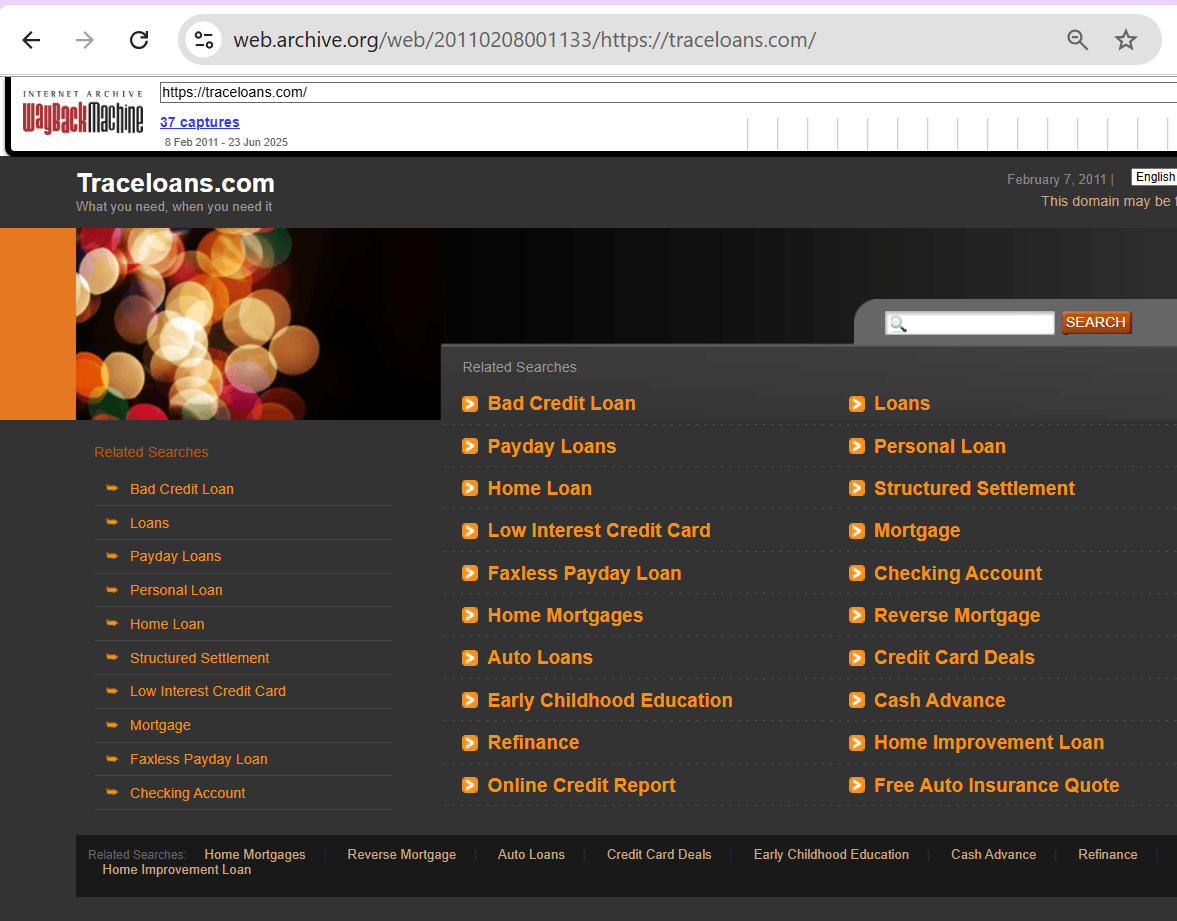Open Low Interest Credit Card sidebar link

coord(208,691)
